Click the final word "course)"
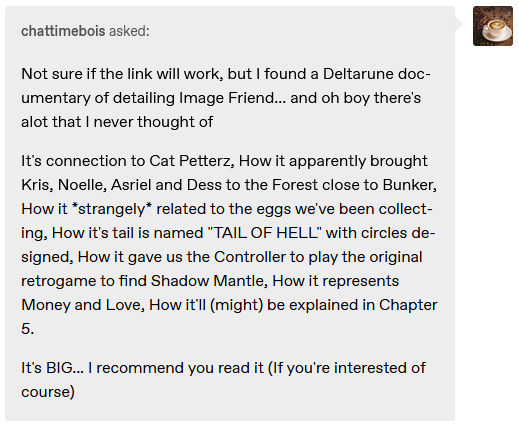The width and height of the screenshot is (519, 429). click(x=48, y=392)
